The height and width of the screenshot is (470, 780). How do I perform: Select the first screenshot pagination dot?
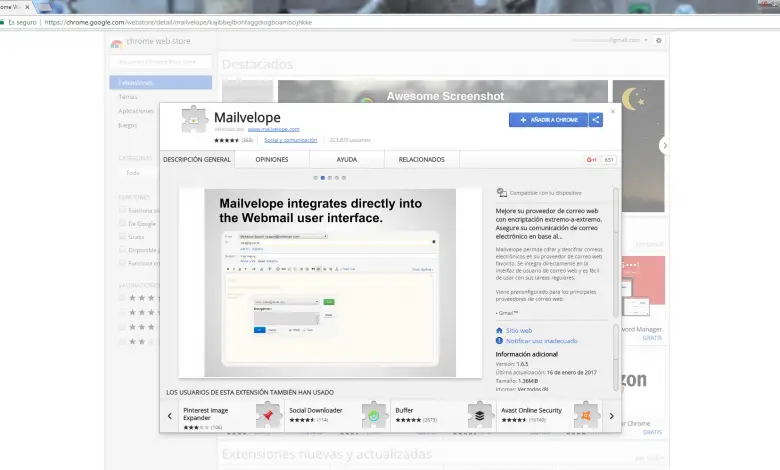(315, 178)
